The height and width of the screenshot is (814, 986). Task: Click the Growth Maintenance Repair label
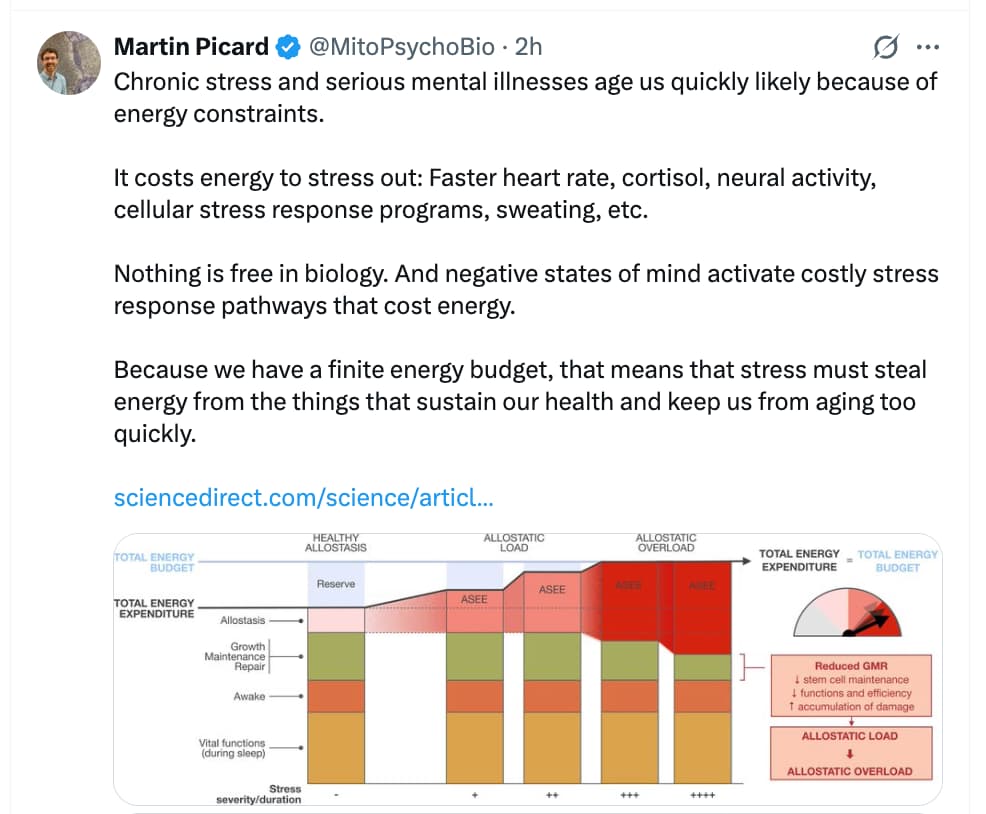pos(235,656)
